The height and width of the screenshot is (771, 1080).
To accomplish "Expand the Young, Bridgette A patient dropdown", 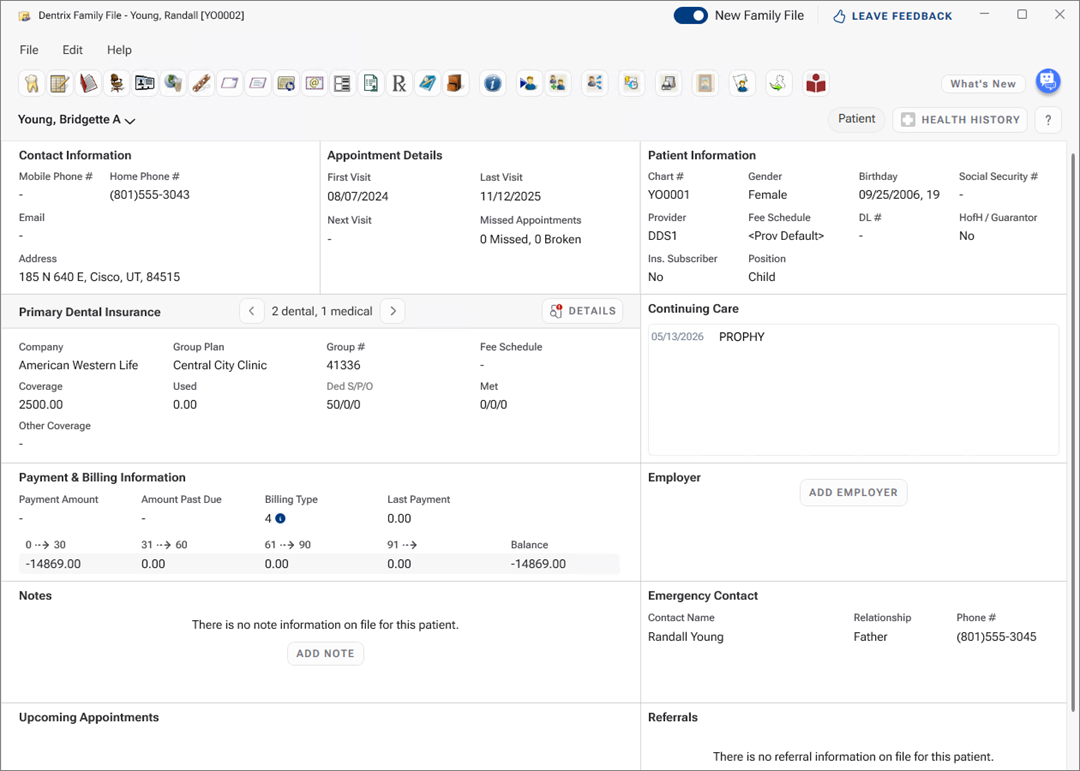I will (x=77, y=120).
